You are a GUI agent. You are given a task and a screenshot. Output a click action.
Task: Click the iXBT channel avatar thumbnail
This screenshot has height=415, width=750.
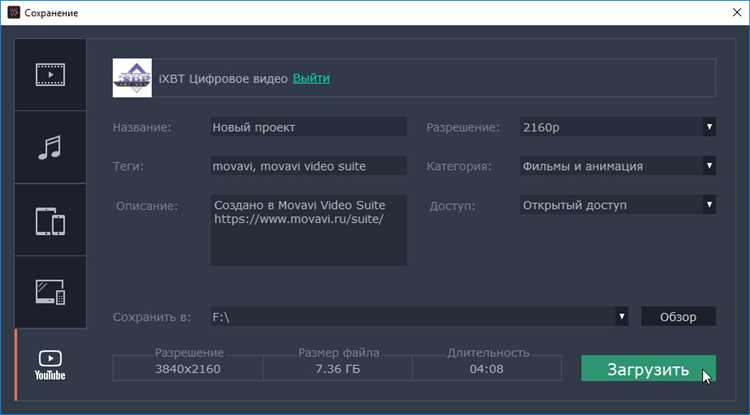(x=132, y=78)
